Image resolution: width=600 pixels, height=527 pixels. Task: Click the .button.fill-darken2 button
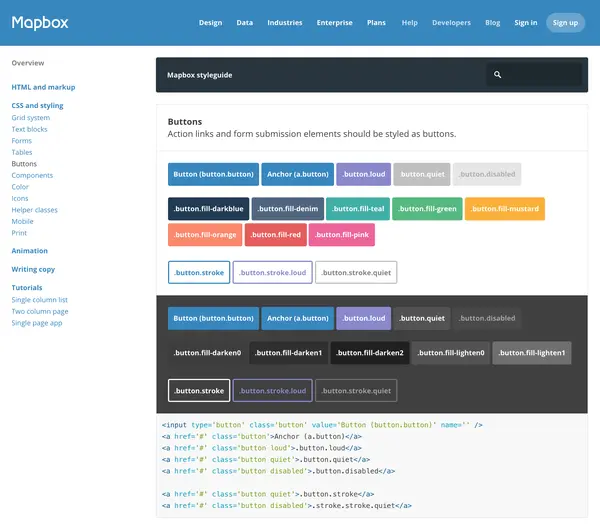(370, 353)
